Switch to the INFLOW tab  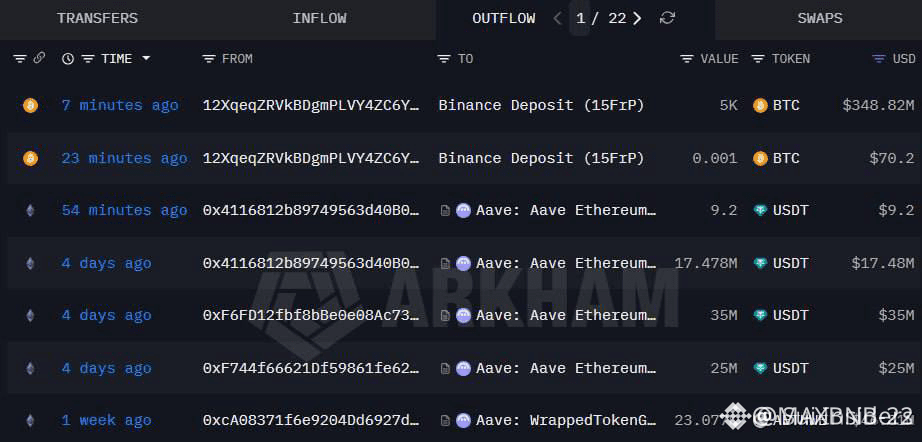pos(319,18)
